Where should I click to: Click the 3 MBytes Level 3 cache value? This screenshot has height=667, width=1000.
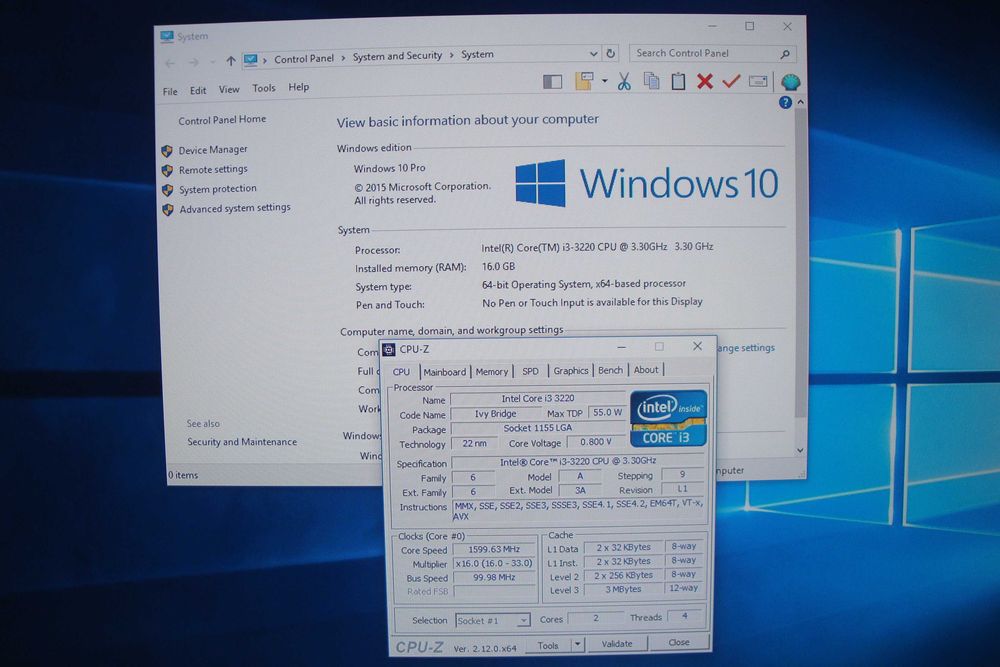(x=623, y=589)
